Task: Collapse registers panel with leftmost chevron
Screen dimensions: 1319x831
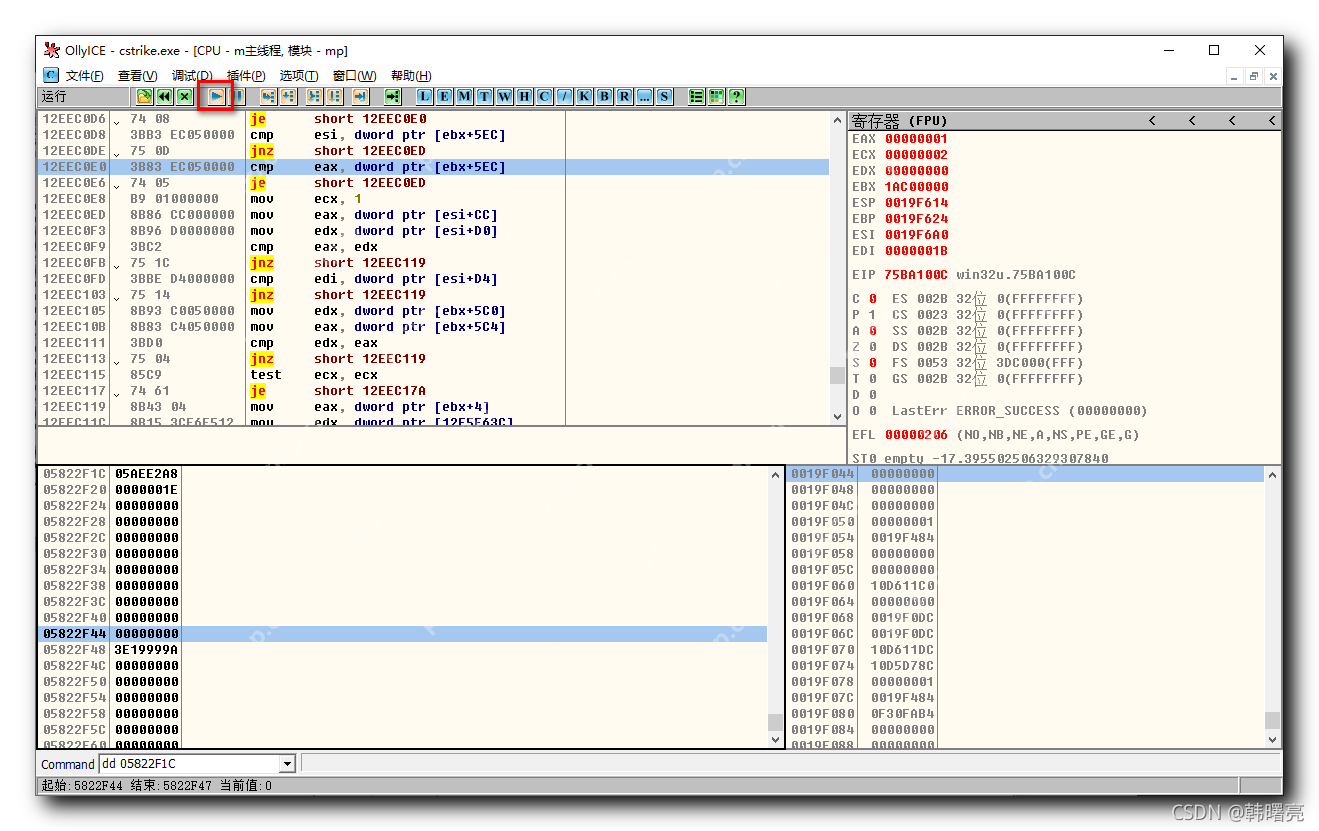Action: point(1151,120)
